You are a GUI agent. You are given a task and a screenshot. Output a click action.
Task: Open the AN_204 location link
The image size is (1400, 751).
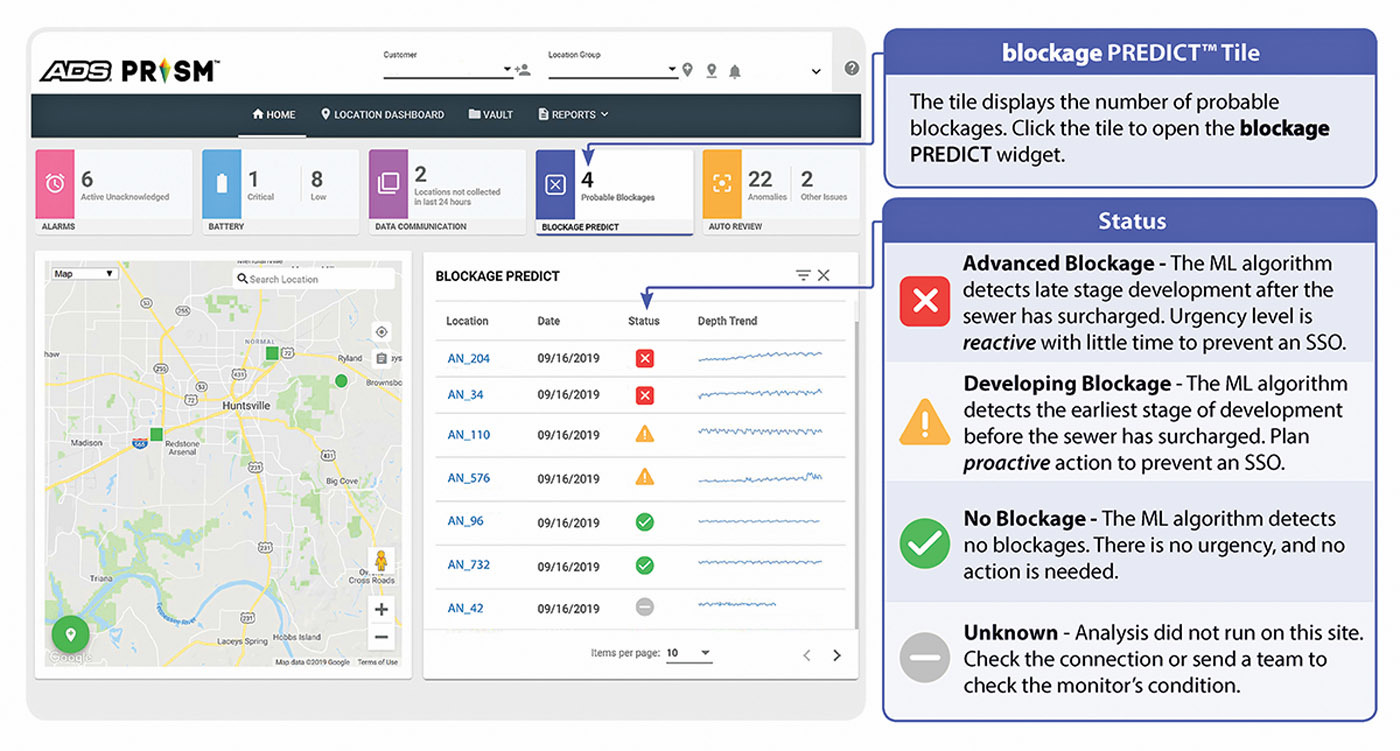point(468,359)
